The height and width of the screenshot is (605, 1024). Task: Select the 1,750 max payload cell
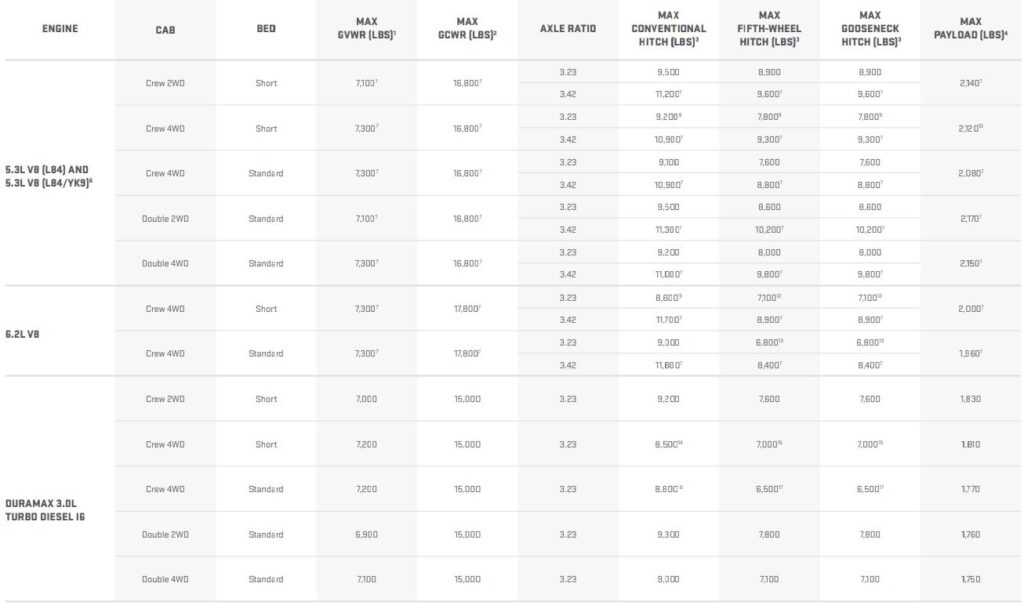[x=970, y=579]
